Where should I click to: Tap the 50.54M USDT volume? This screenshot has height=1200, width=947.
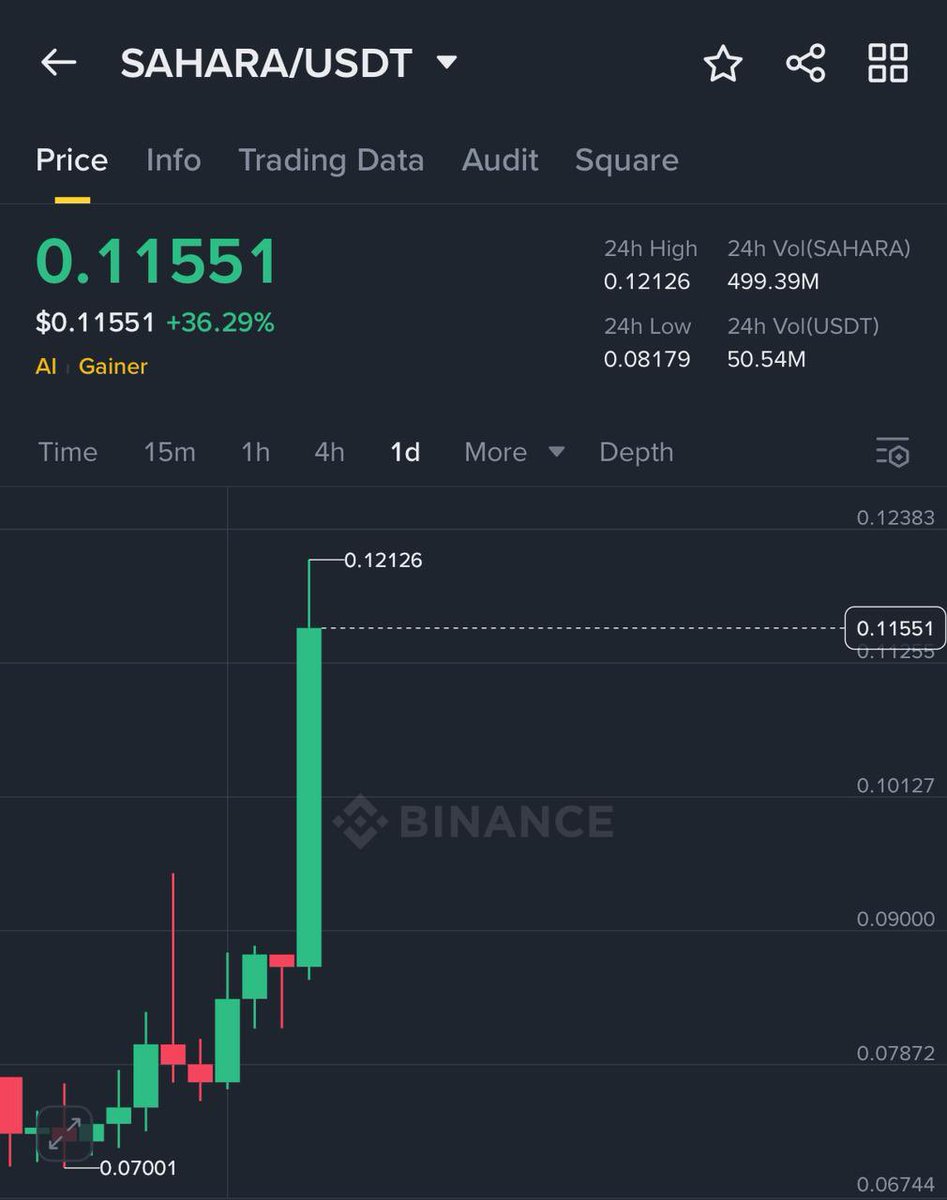pyautogui.click(x=766, y=358)
